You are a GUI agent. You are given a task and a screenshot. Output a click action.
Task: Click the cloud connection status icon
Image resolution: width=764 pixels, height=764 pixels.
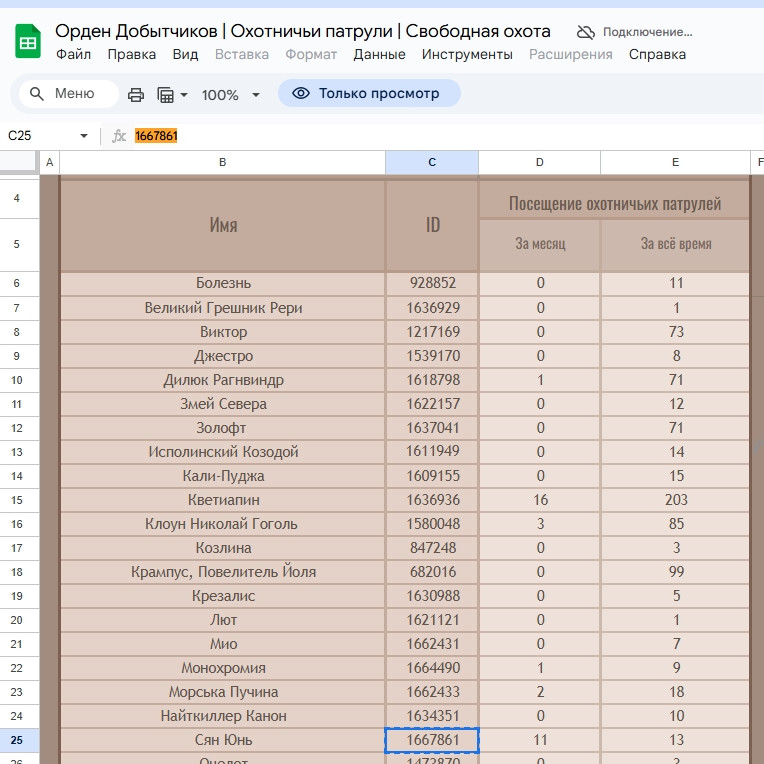(x=586, y=33)
